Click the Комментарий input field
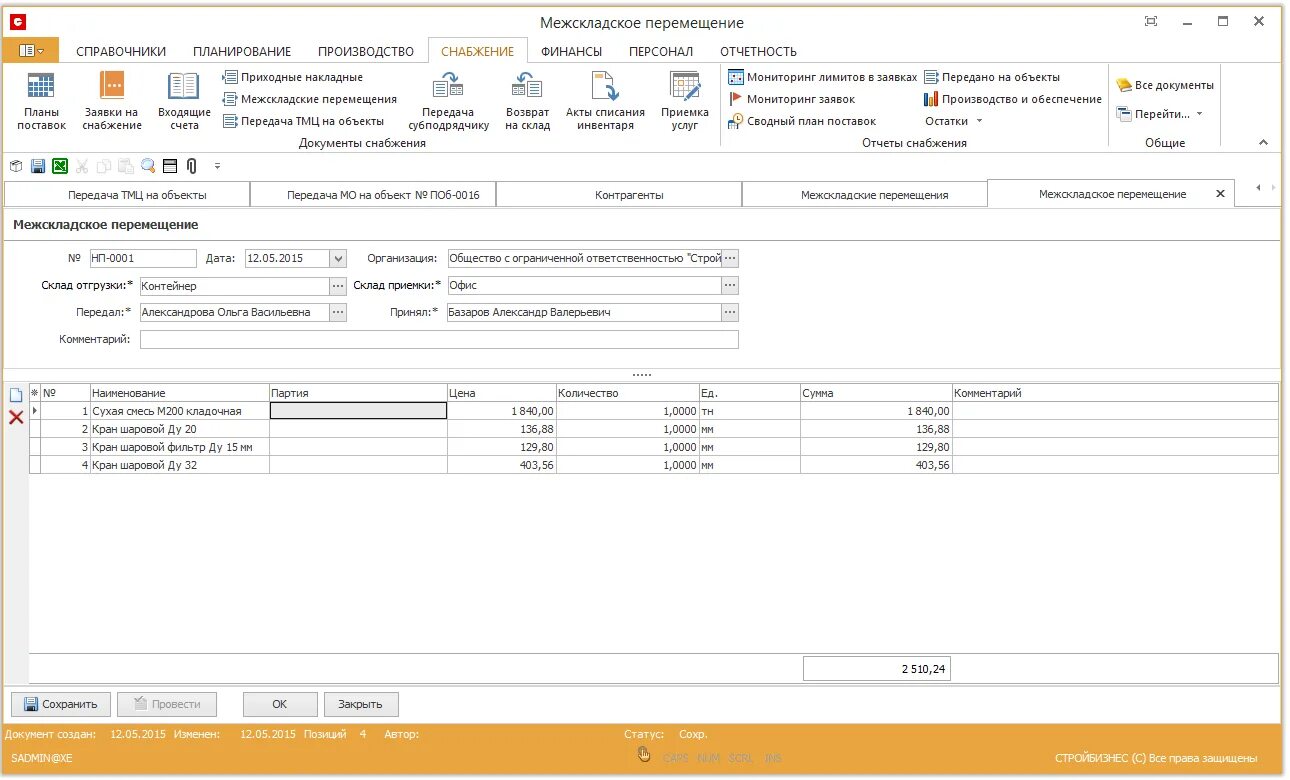The height and width of the screenshot is (780, 1290). click(x=439, y=339)
